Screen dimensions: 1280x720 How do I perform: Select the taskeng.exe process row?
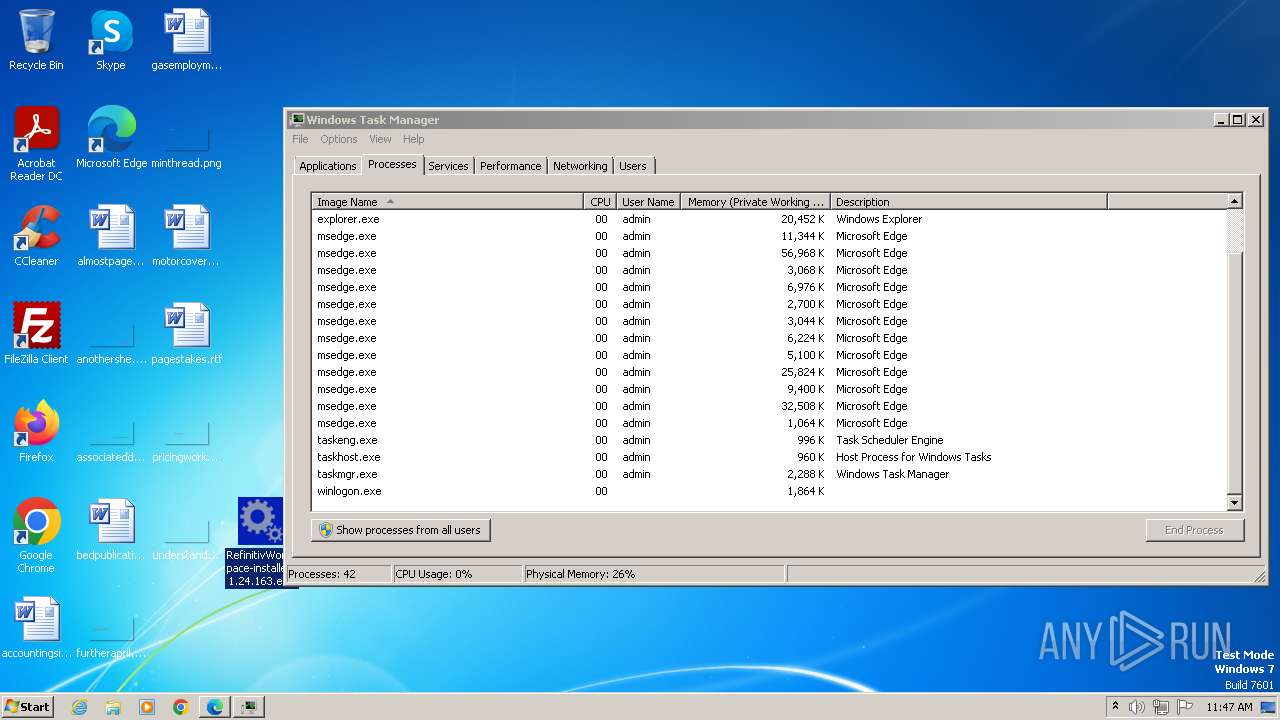click(x=768, y=440)
